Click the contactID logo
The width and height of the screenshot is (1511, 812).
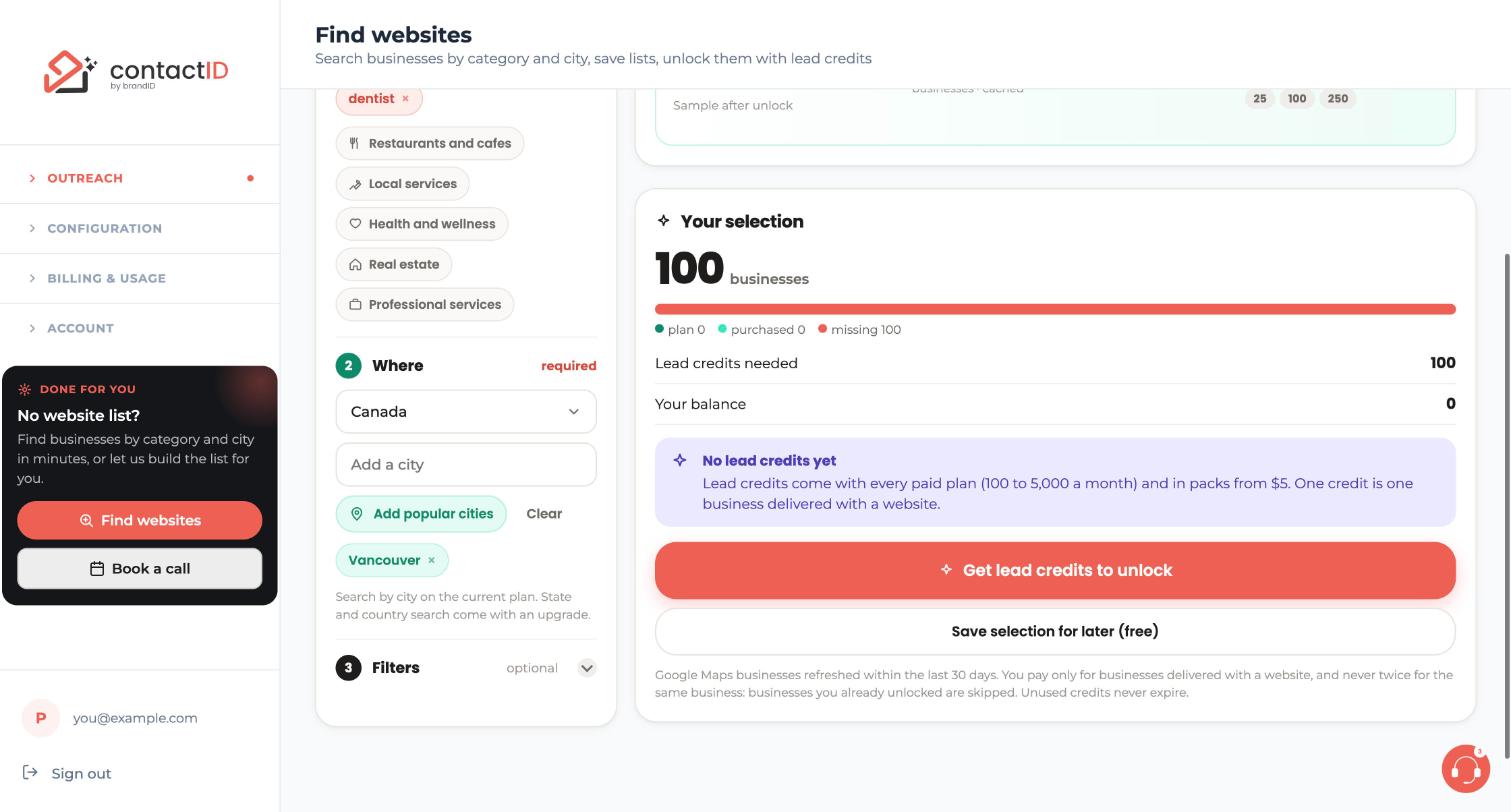(x=136, y=72)
